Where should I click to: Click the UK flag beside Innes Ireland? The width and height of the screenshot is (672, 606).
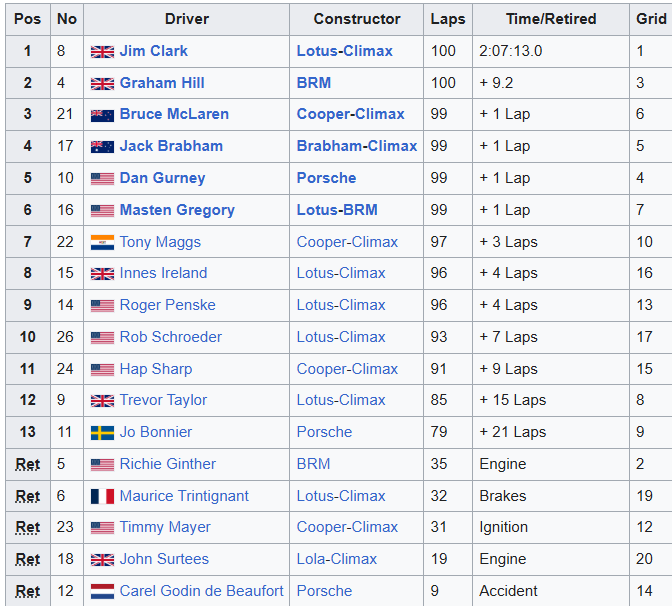pos(102,274)
